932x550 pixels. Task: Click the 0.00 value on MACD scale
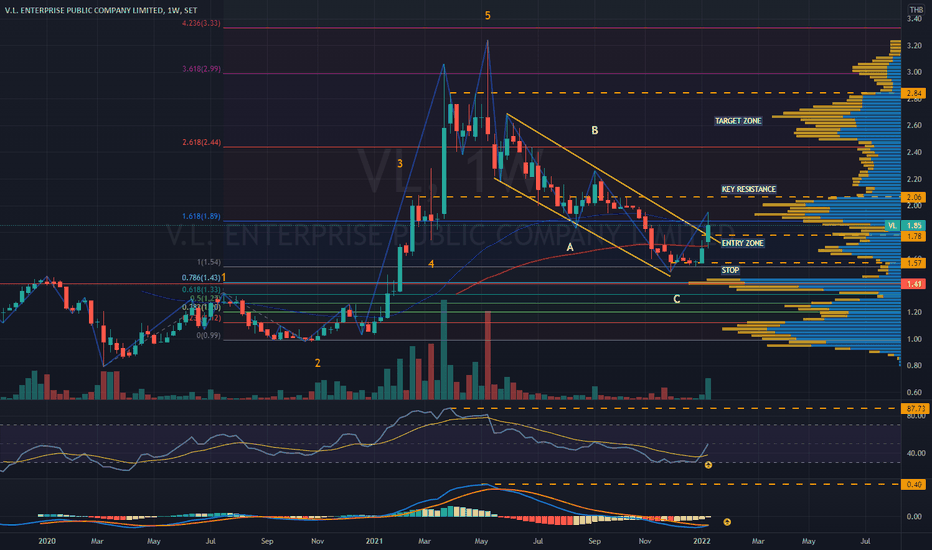(x=914, y=517)
